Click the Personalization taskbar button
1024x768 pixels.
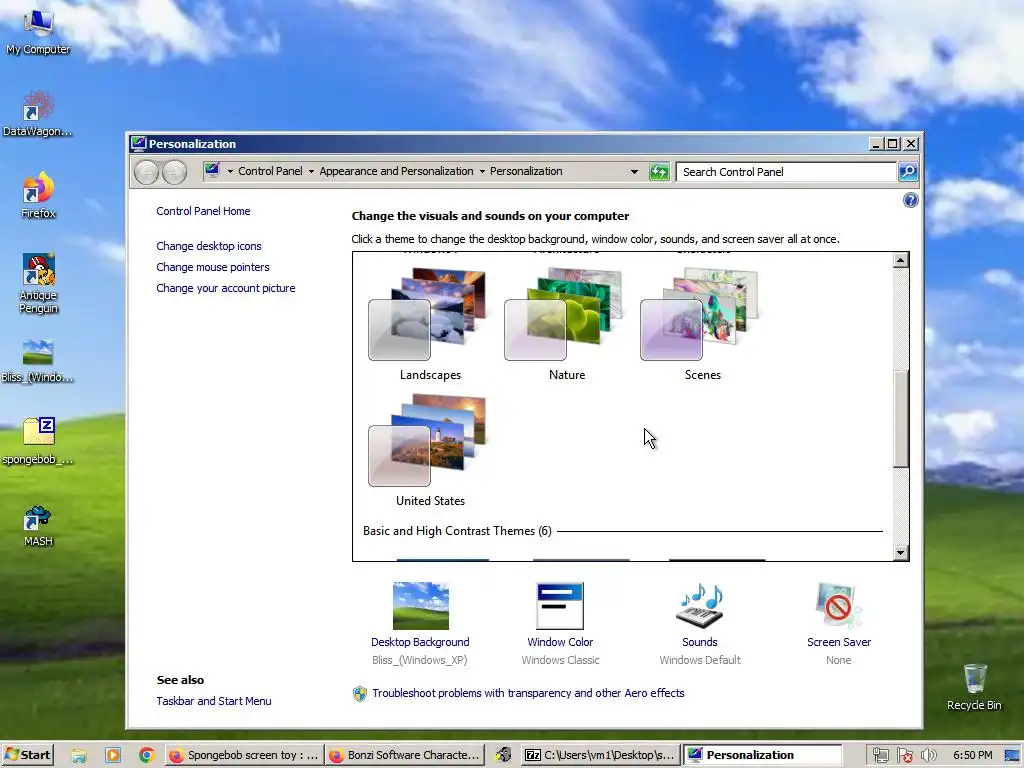[x=762, y=755]
